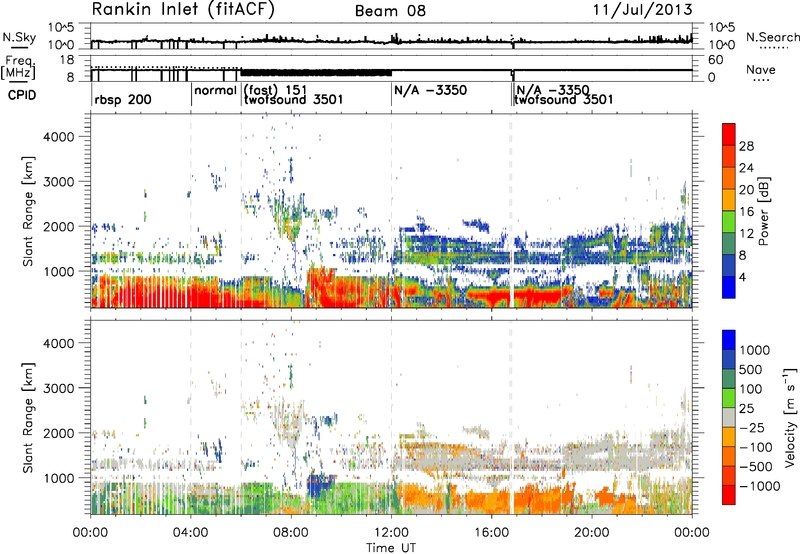
Task: Click the '12:00' time tick label
Action: (x=391, y=533)
